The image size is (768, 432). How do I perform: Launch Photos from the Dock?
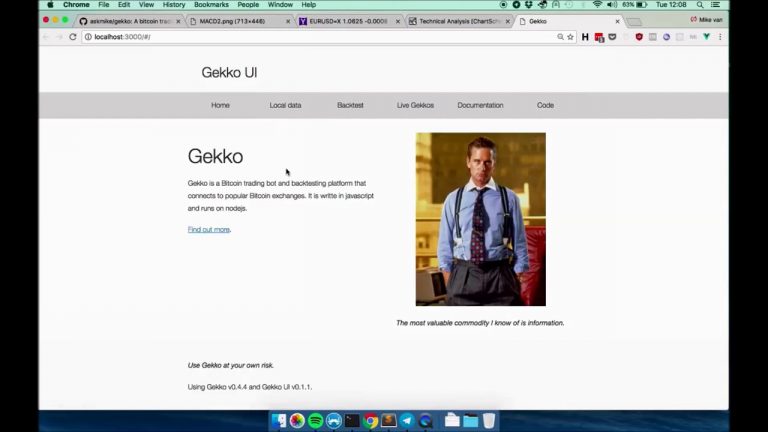click(x=297, y=420)
